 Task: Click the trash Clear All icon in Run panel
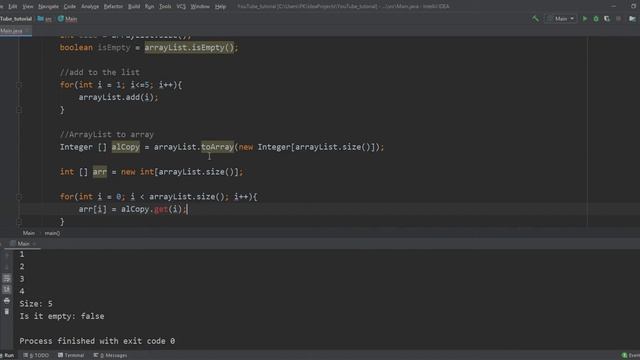click(x=7, y=312)
